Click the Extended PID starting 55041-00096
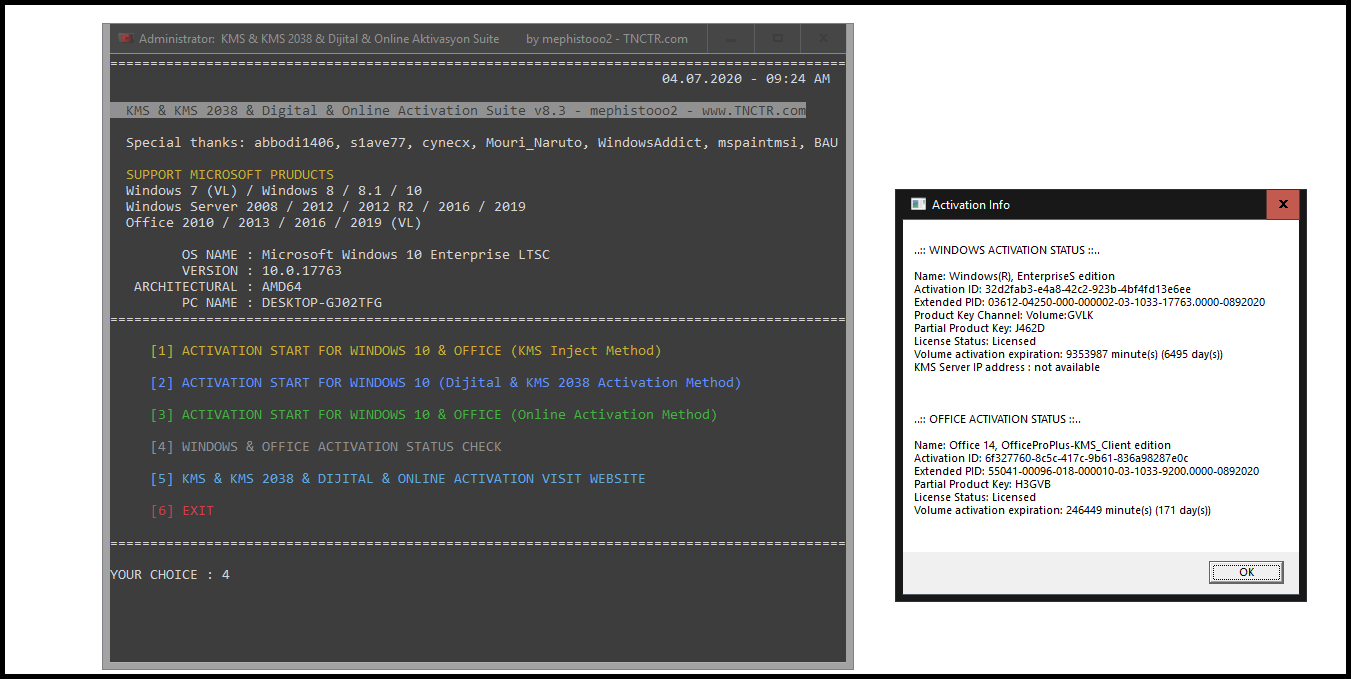The width and height of the screenshot is (1351, 679). (1087, 471)
